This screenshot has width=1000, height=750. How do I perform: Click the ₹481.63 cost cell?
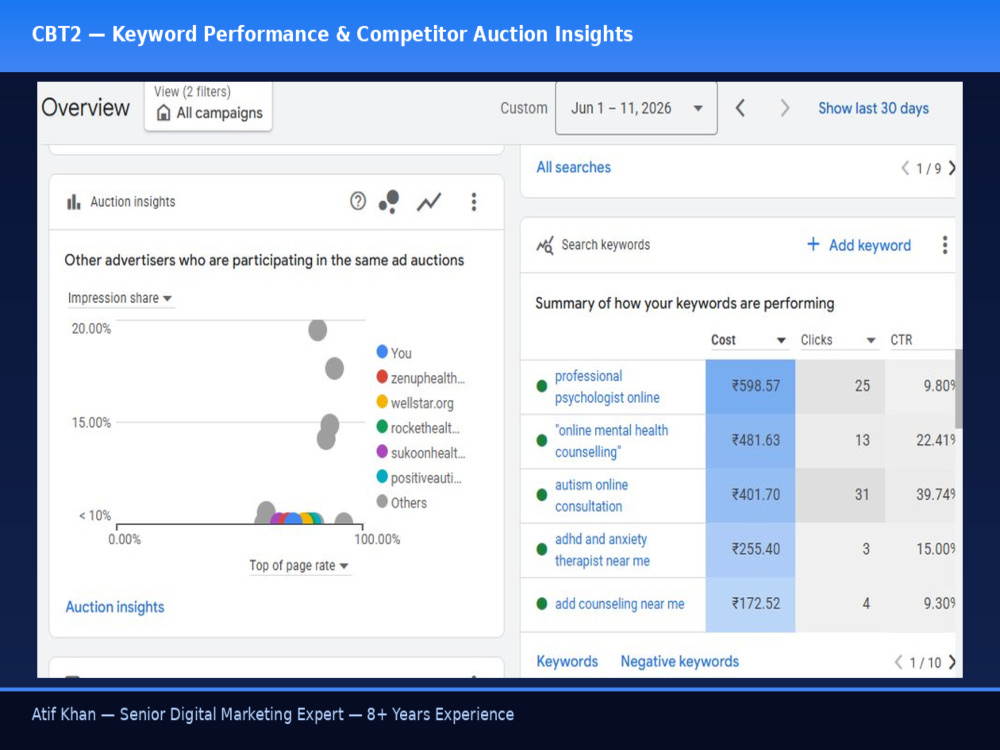click(750, 441)
